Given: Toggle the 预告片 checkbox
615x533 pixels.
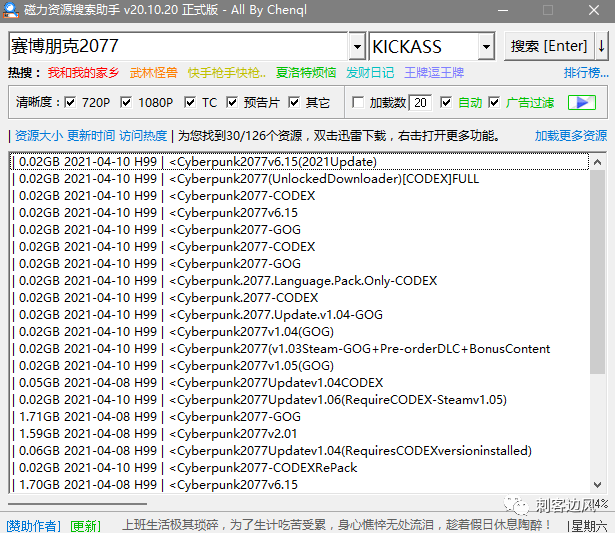Looking at the screenshot, I should [x=232, y=102].
